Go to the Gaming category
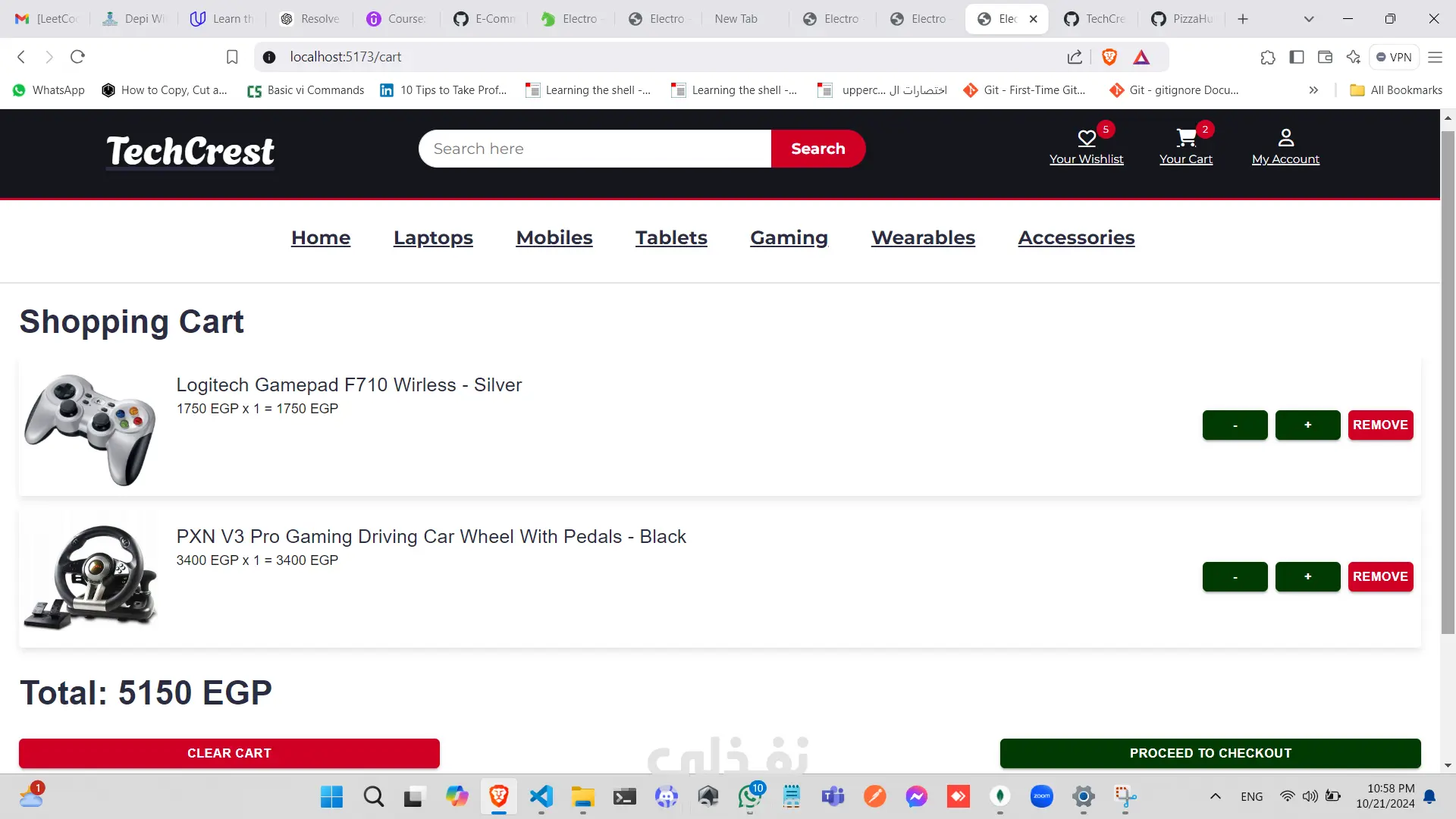Screen dimensions: 1456x819 [789, 237]
